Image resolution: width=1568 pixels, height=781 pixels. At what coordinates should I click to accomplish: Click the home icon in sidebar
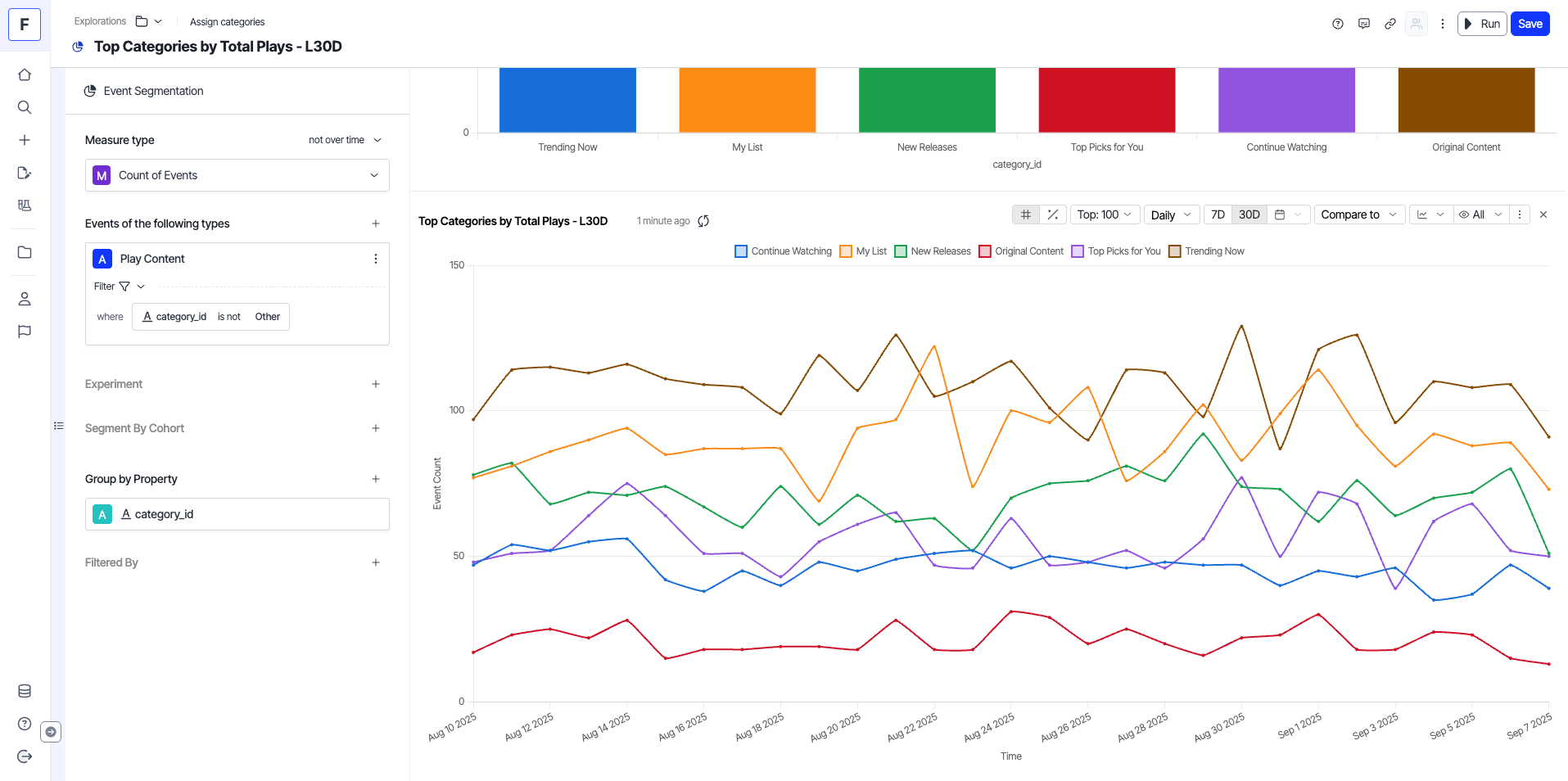25,74
